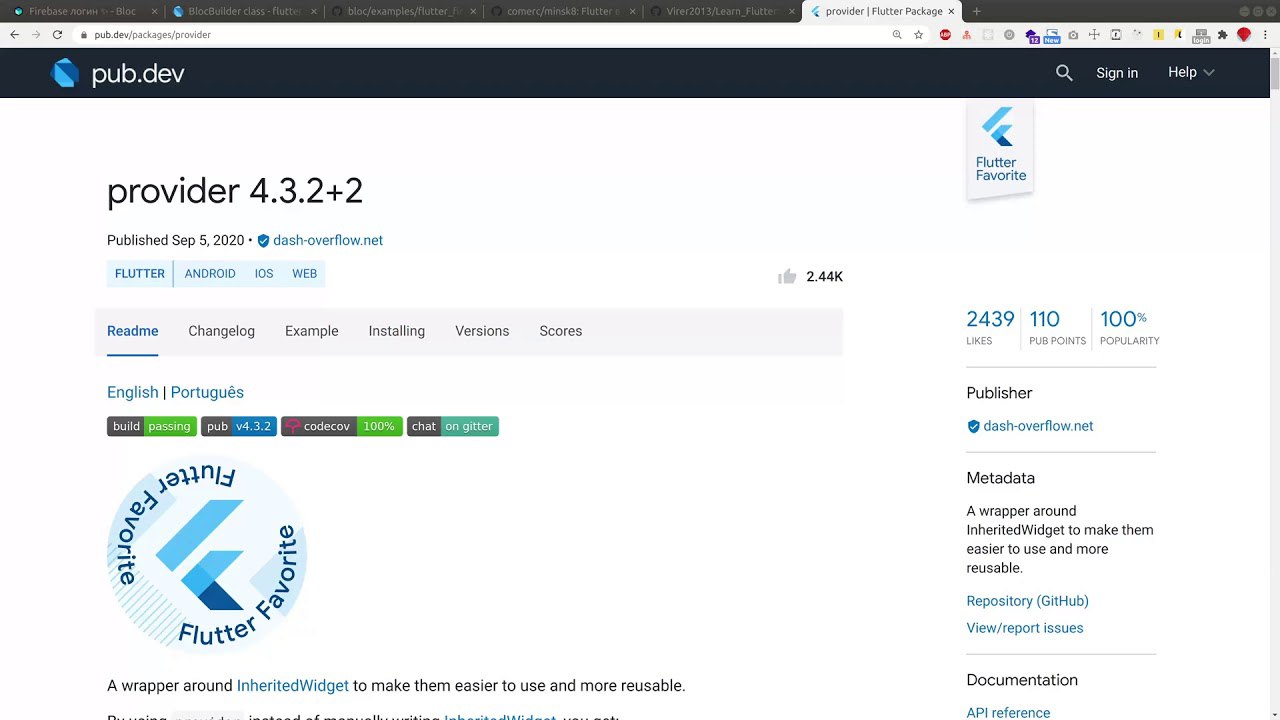Click the red profile avatar icon

(1244, 34)
